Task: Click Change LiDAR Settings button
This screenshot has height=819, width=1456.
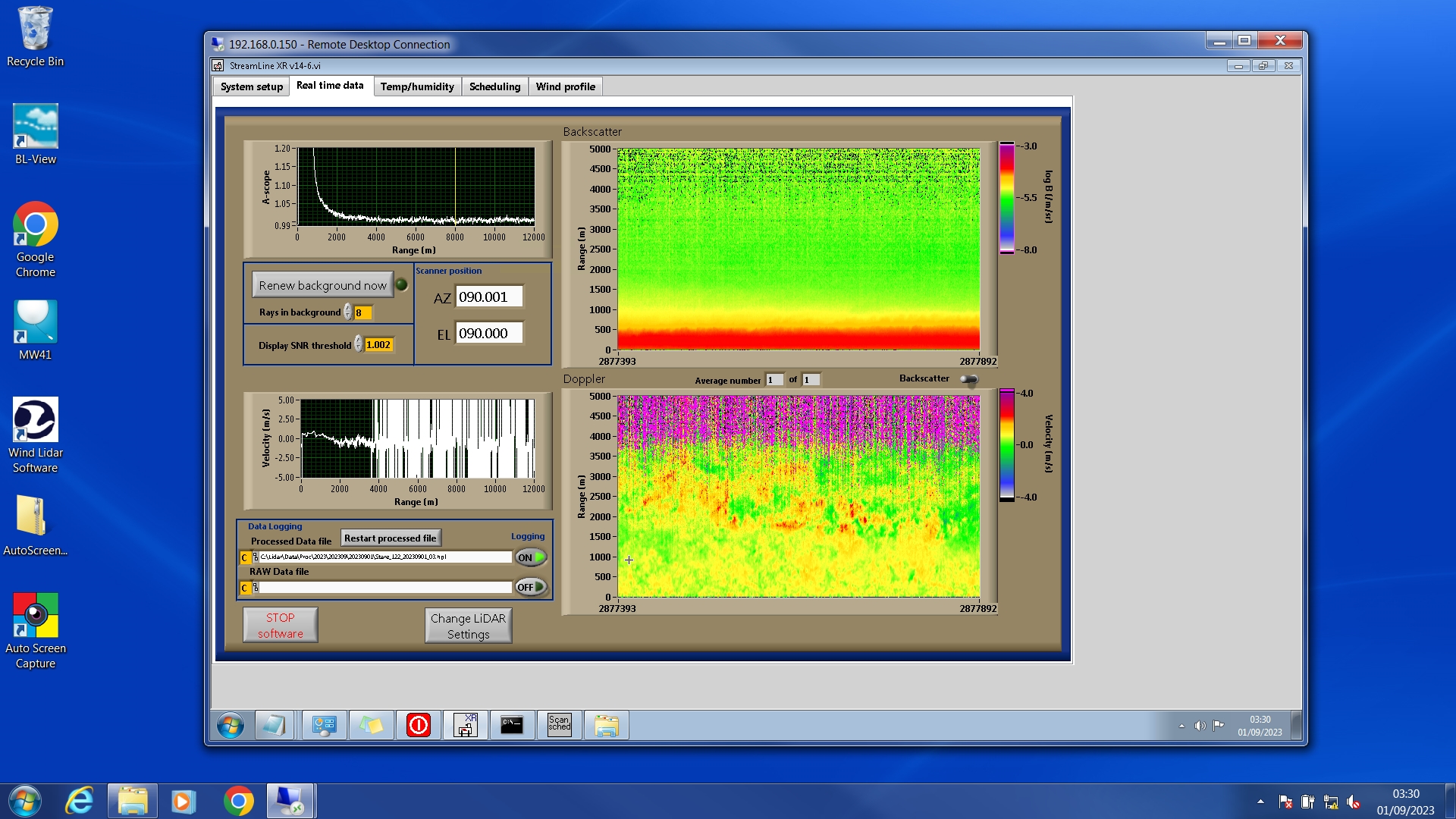Action: 468,626
